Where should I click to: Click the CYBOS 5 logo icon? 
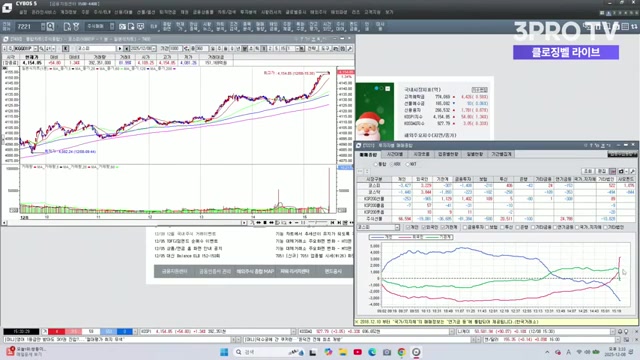tap(7, 8)
